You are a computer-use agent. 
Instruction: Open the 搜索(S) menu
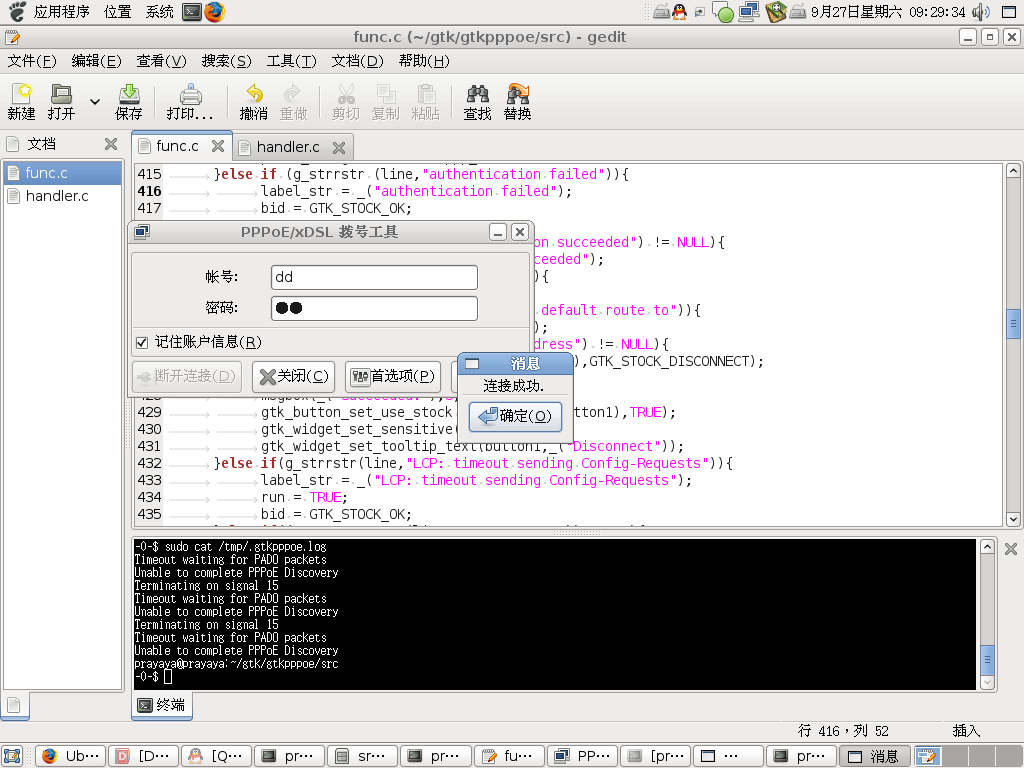point(227,61)
